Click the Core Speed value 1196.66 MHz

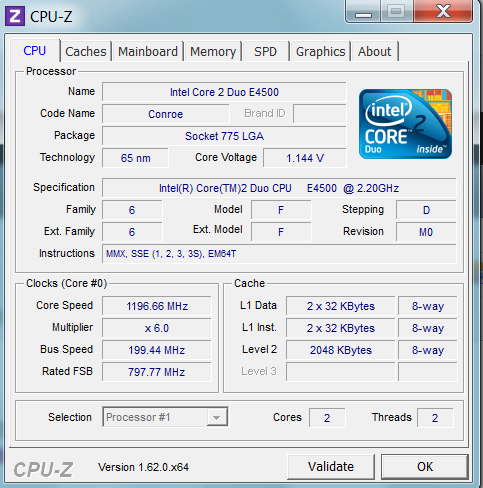click(157, 306)
